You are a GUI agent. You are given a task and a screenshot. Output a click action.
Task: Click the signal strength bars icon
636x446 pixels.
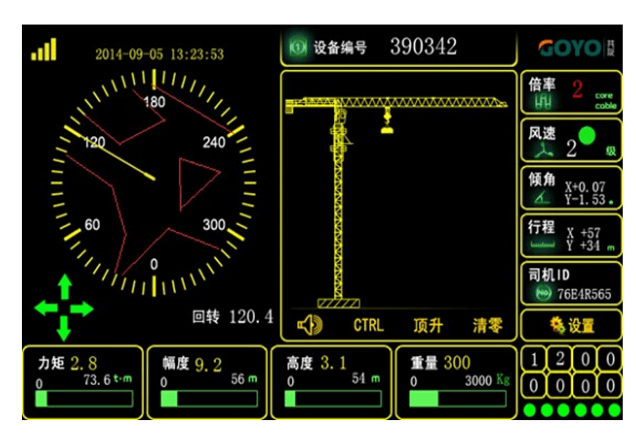point(44,49)
